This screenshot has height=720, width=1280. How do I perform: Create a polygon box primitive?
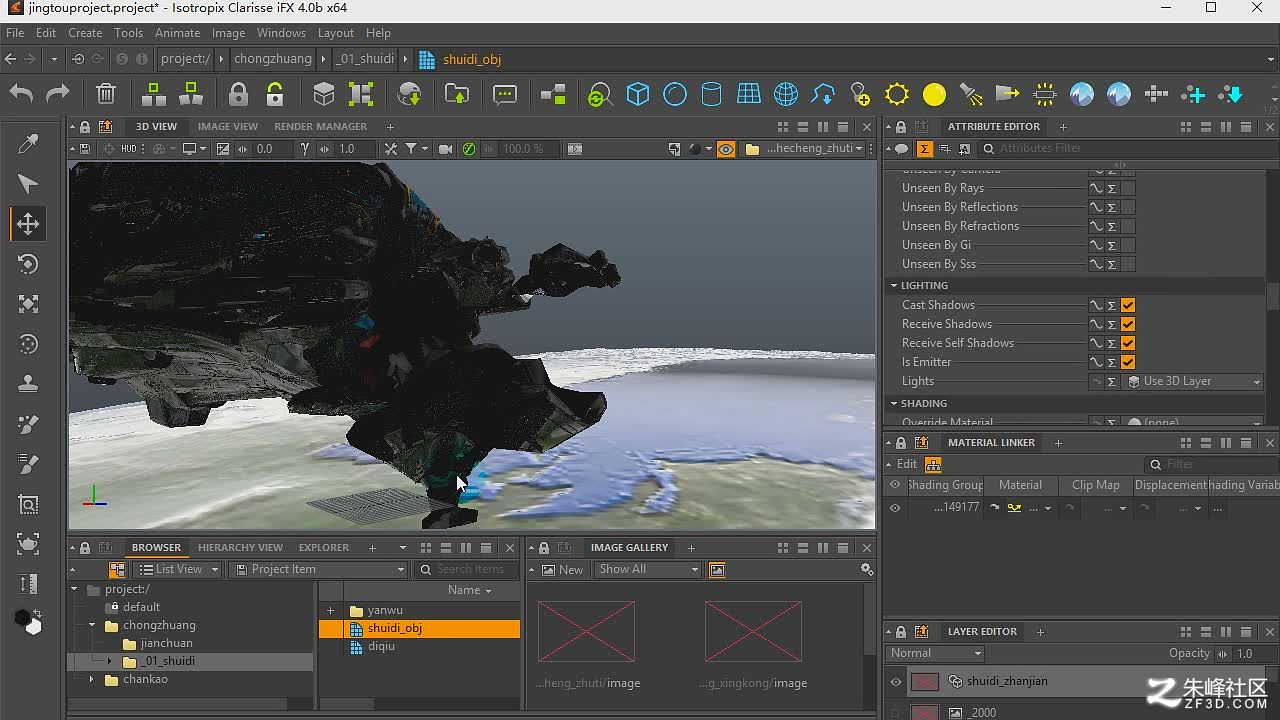pos(638,94)
